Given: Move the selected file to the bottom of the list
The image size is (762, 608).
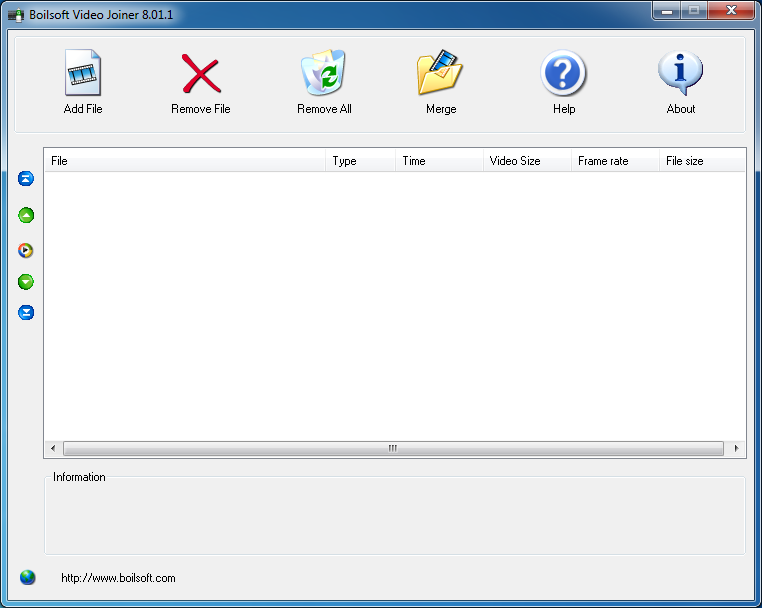Looking at the screenshot, I should click(x=26, y=313).
